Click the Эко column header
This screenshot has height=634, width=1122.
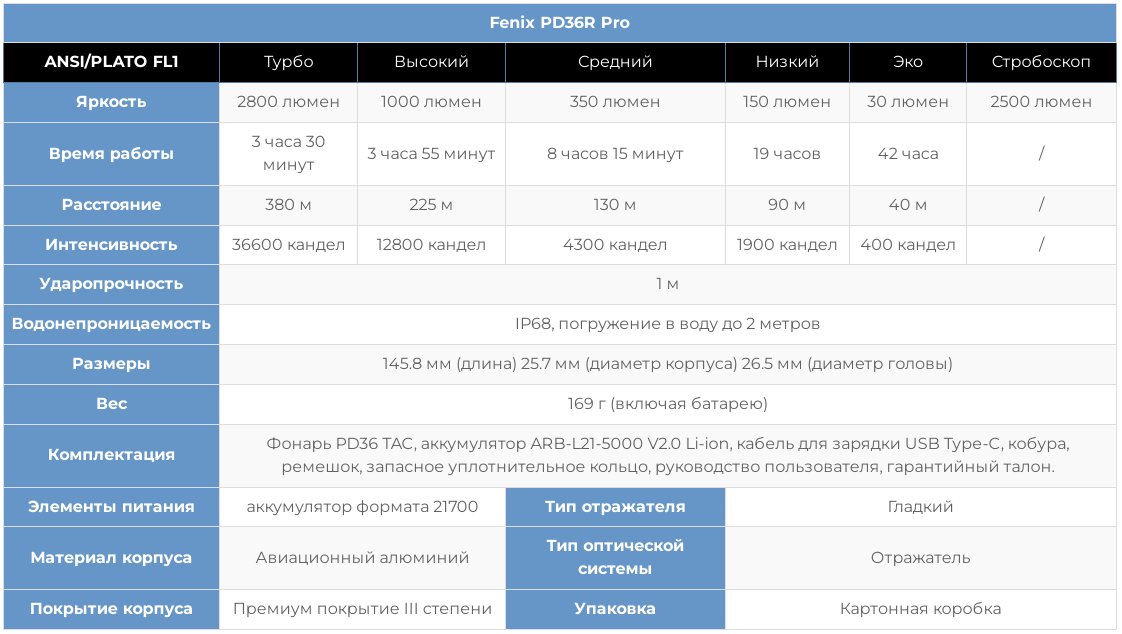click(x=907, y=62)
